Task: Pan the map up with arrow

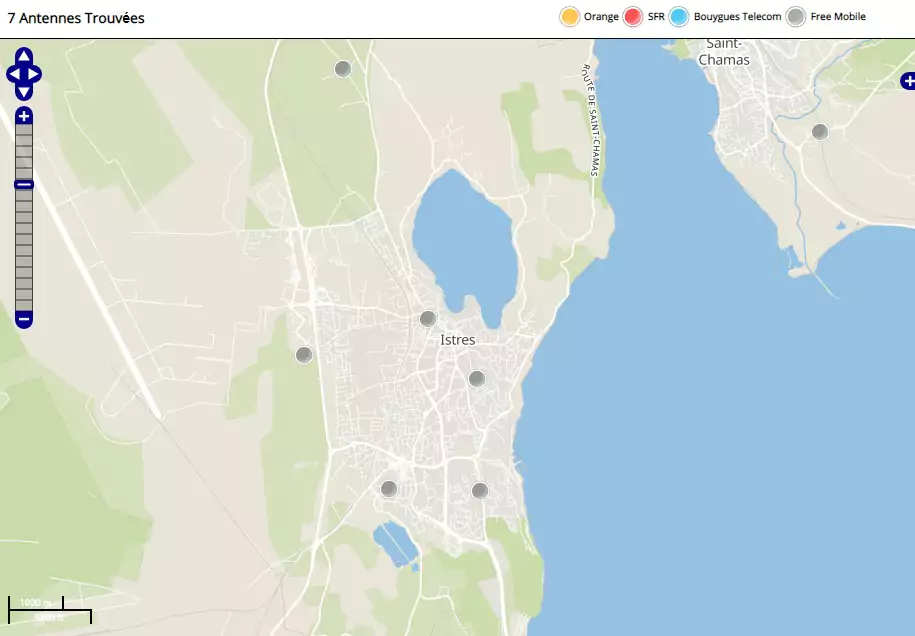Action: pos(24,56)
